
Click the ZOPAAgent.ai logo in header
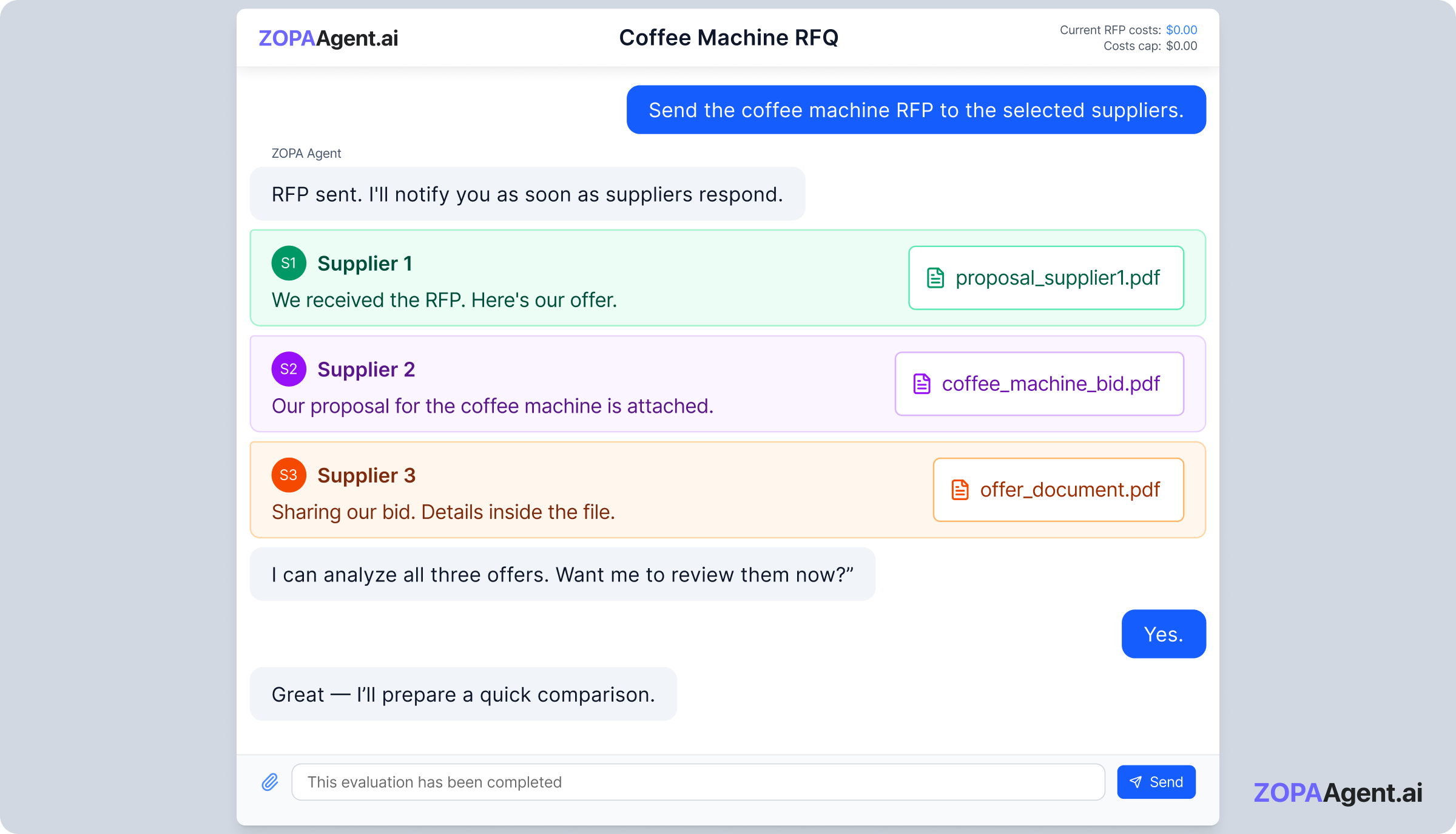coord(328,38)
